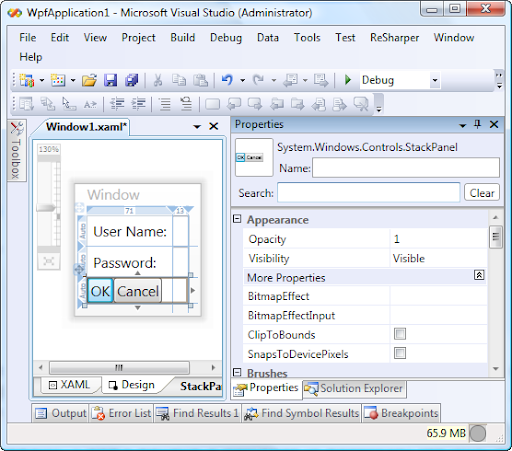Click the Uncomment Lines icon
The height and width of the screenshot is (451, 512).
[x=186, y=104]
